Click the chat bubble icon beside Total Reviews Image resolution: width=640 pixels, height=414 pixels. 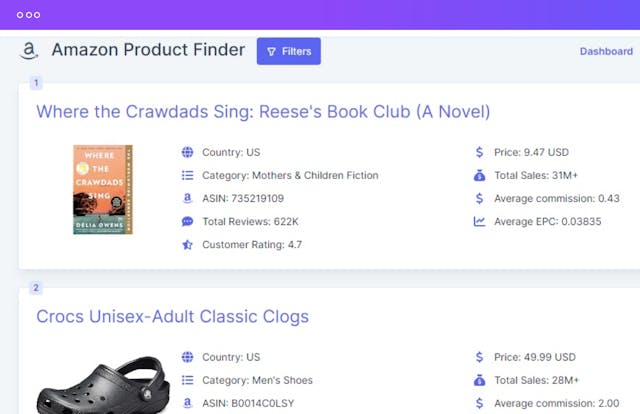[x=187, y=222]
